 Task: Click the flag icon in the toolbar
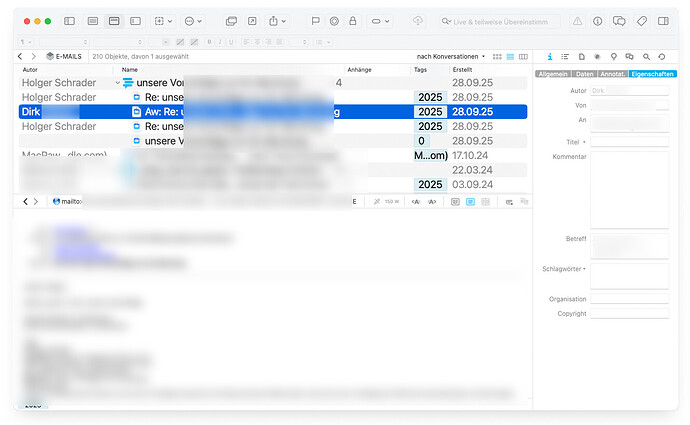click(316, 21)
